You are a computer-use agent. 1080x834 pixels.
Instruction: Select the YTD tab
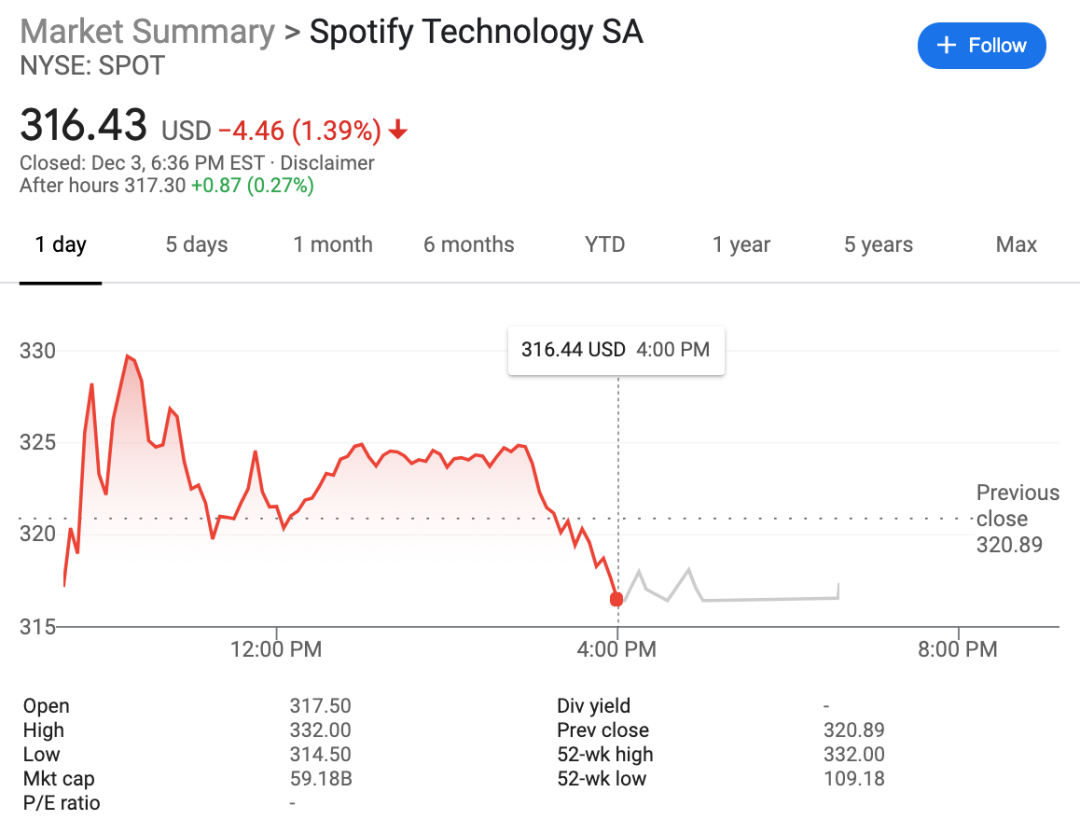(605, 245)
